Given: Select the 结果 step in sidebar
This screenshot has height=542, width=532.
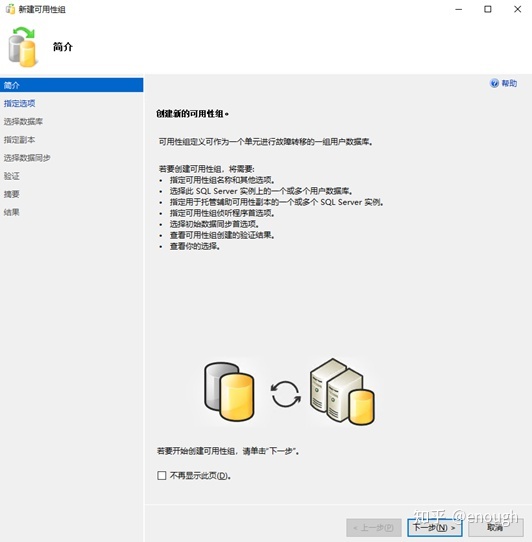Looking at the screenshot, I should (x=11, y=212).
